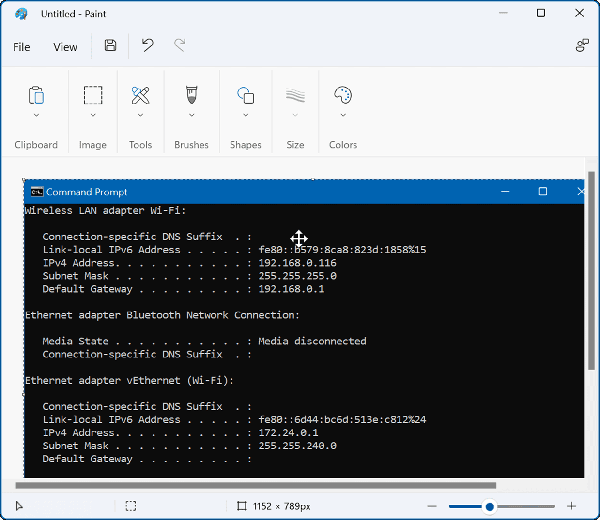This screenshot has height=520, width=600.
Task: Click the pasted Command Prompt maximize icon
Action: pyautogui.click(x=543, y=191)
